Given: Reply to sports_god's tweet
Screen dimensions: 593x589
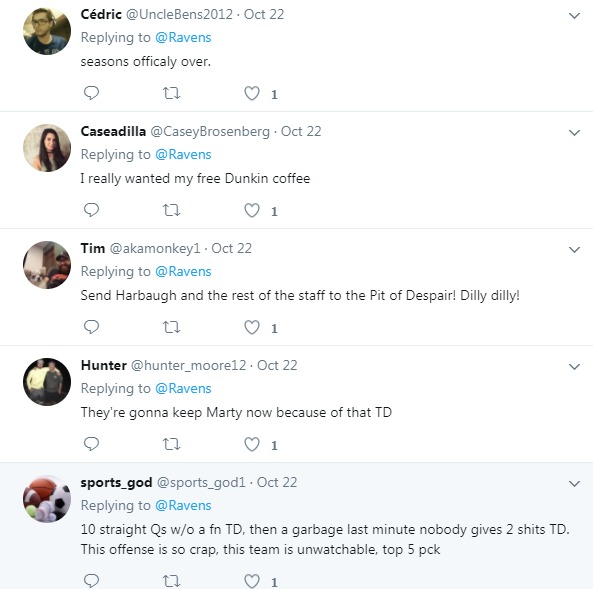Looking at the screenshot, I should (x=91, y=580).
